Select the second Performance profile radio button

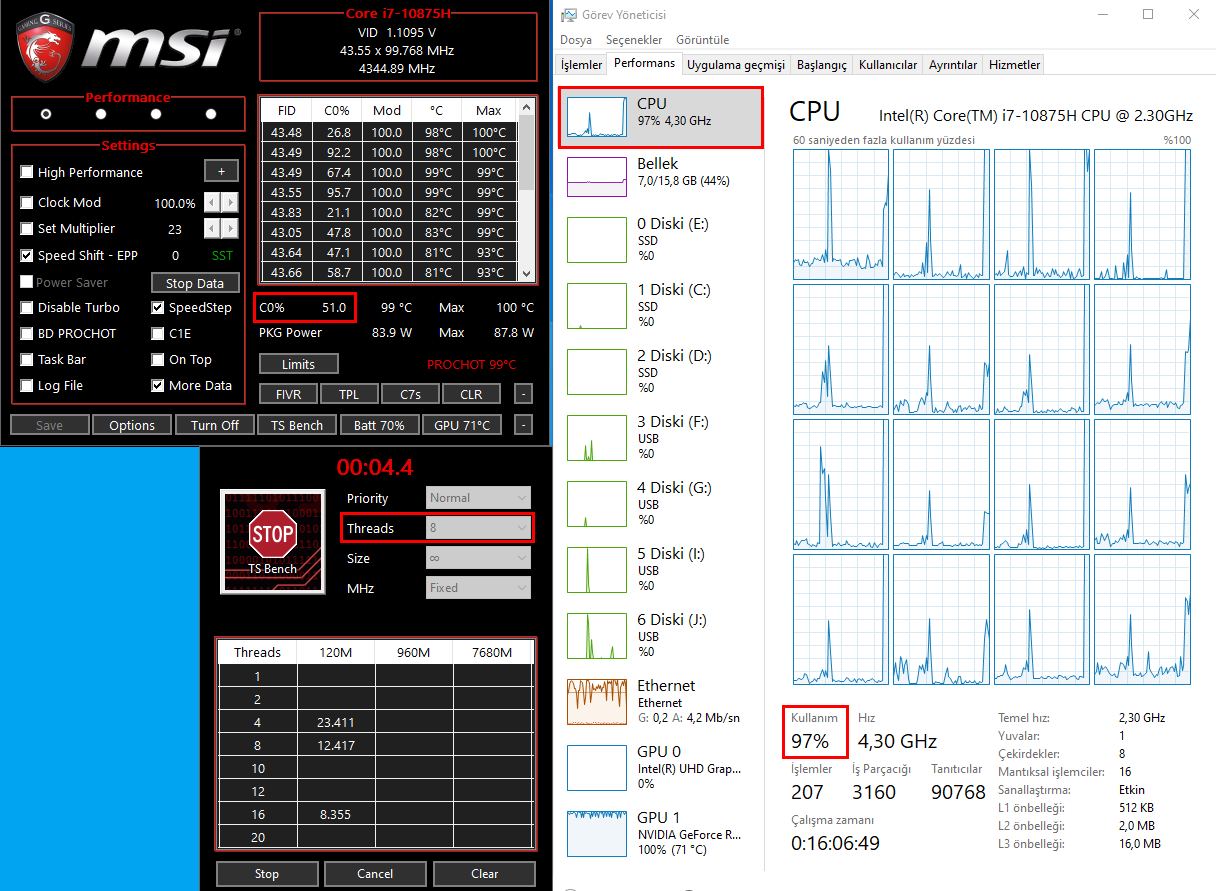coord(101,114)
